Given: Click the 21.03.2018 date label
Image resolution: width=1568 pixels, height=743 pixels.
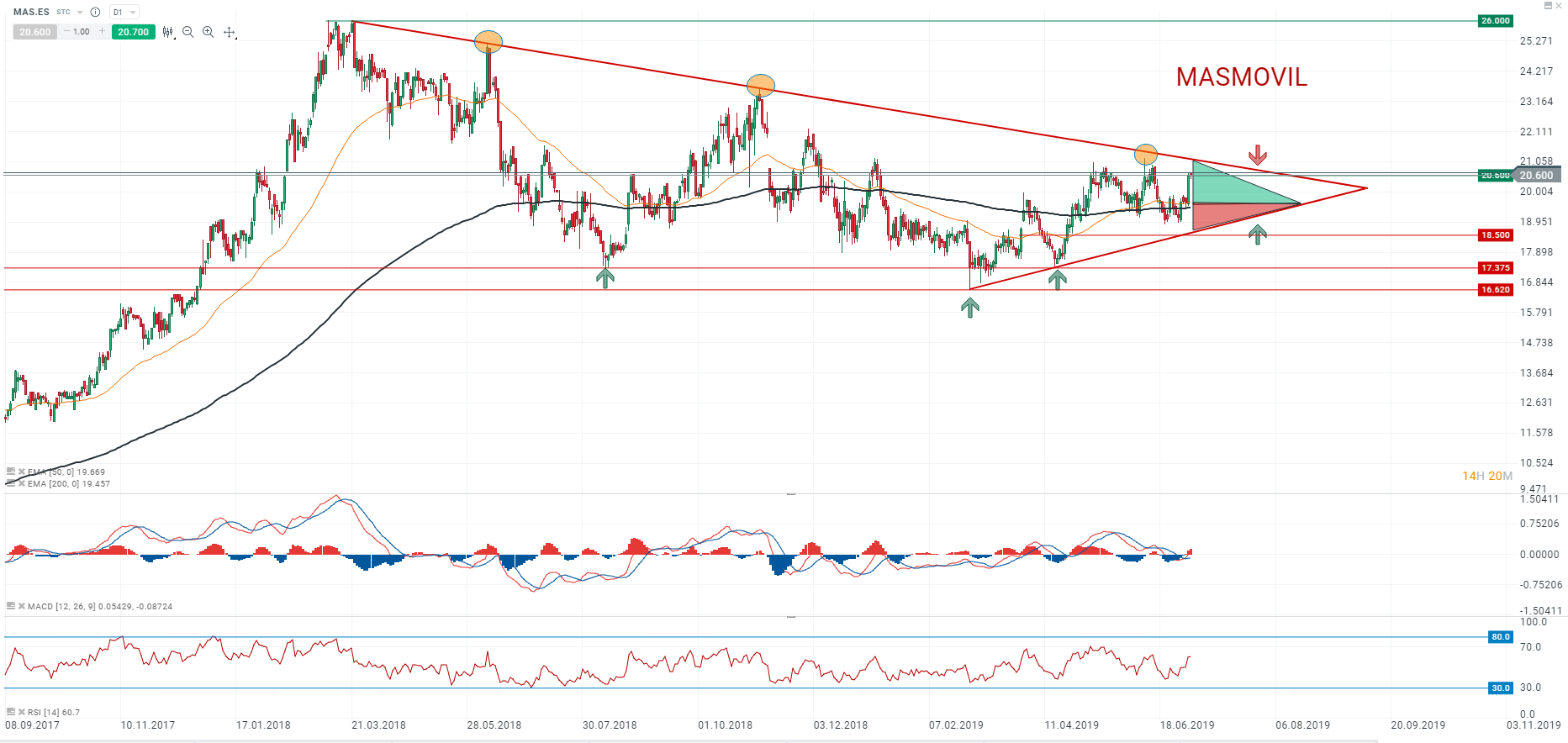Looking at the screenshot, I should (x=378, y=725).
